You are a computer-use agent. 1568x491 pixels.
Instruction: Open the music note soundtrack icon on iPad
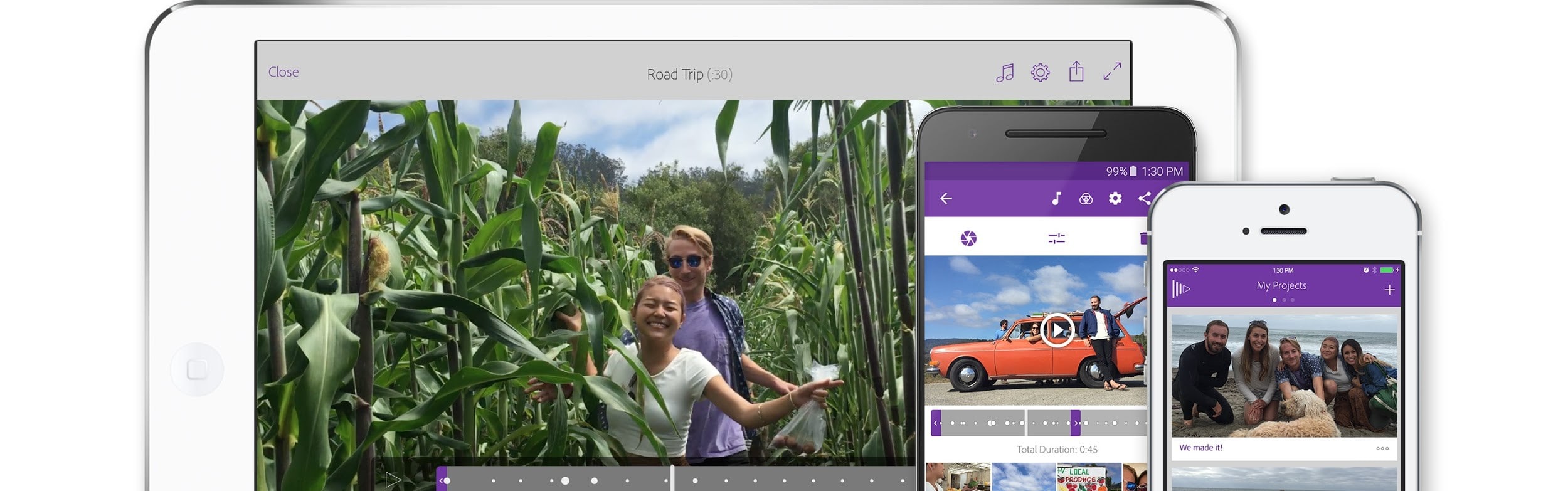point(1004,73)
